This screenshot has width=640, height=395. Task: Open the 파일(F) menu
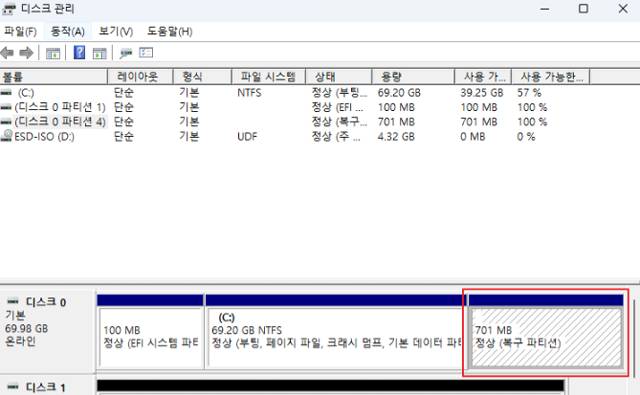(20, 31)
